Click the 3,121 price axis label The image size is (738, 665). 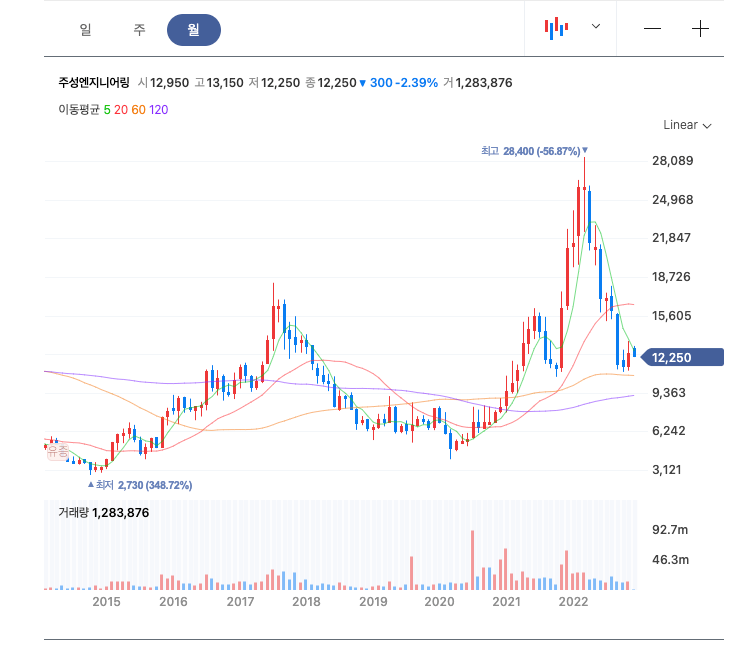667,470
